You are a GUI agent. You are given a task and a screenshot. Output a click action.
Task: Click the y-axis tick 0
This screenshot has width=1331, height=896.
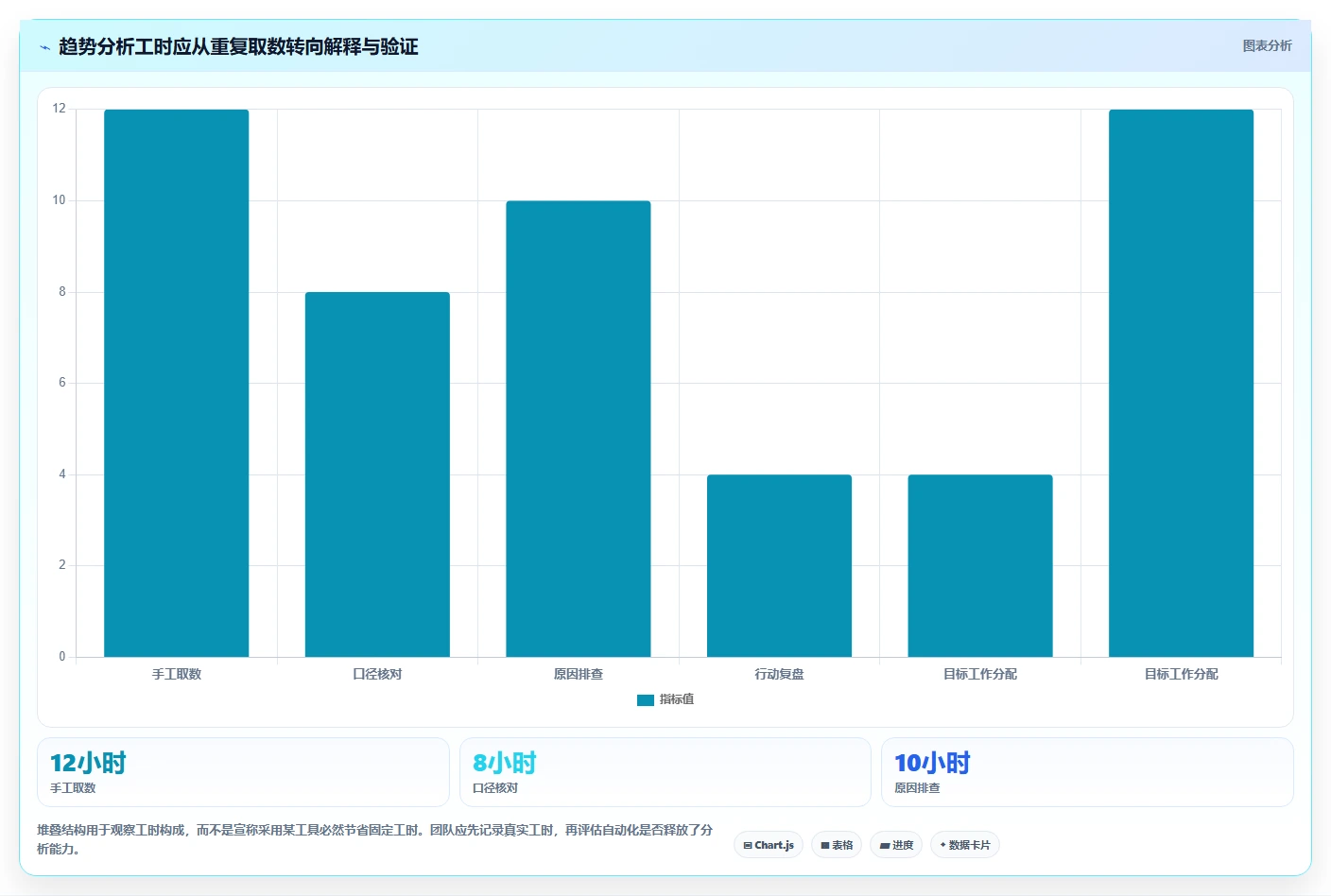pos(62,657)
